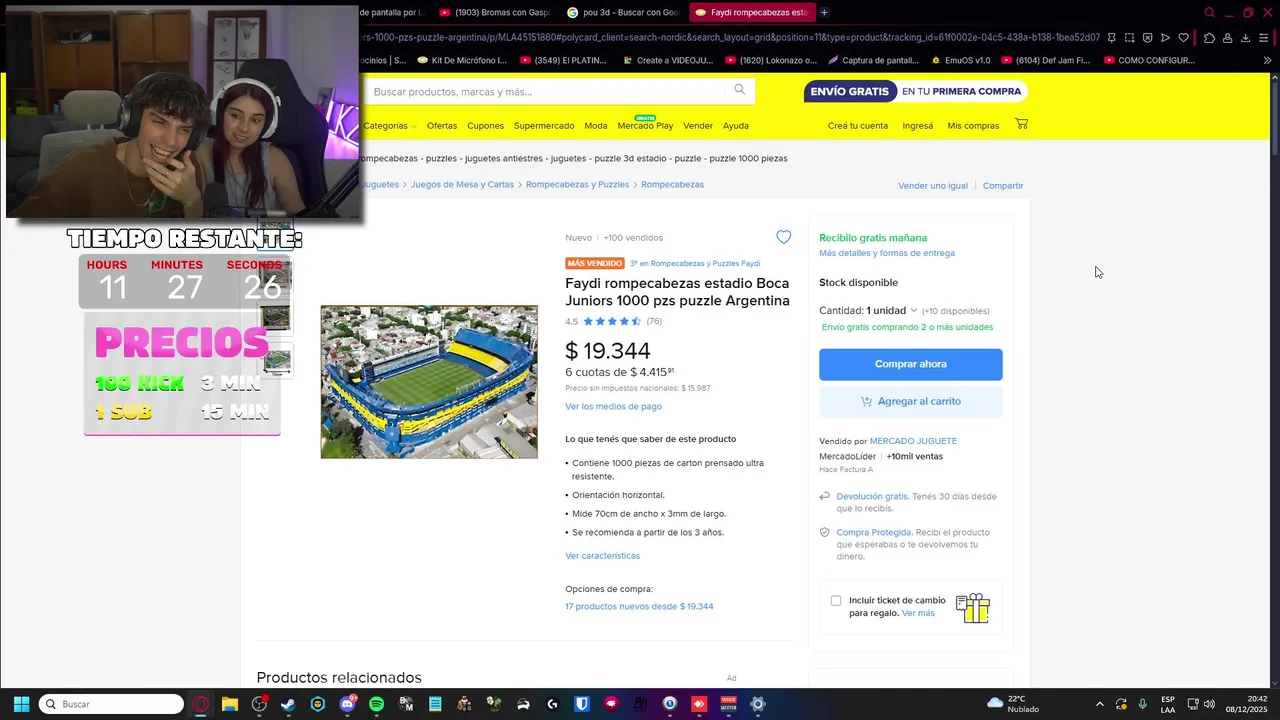Open the Ver características link
This screenshot has width=1280, height=720.
[602, 555]
